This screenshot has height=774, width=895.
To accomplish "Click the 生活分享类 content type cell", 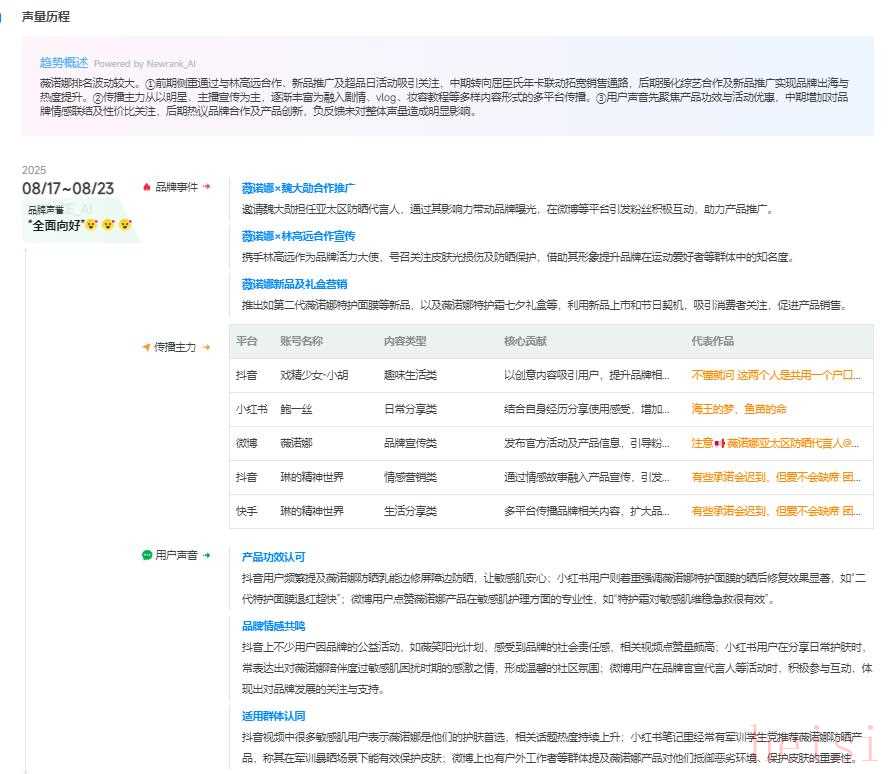I will 410,511.
